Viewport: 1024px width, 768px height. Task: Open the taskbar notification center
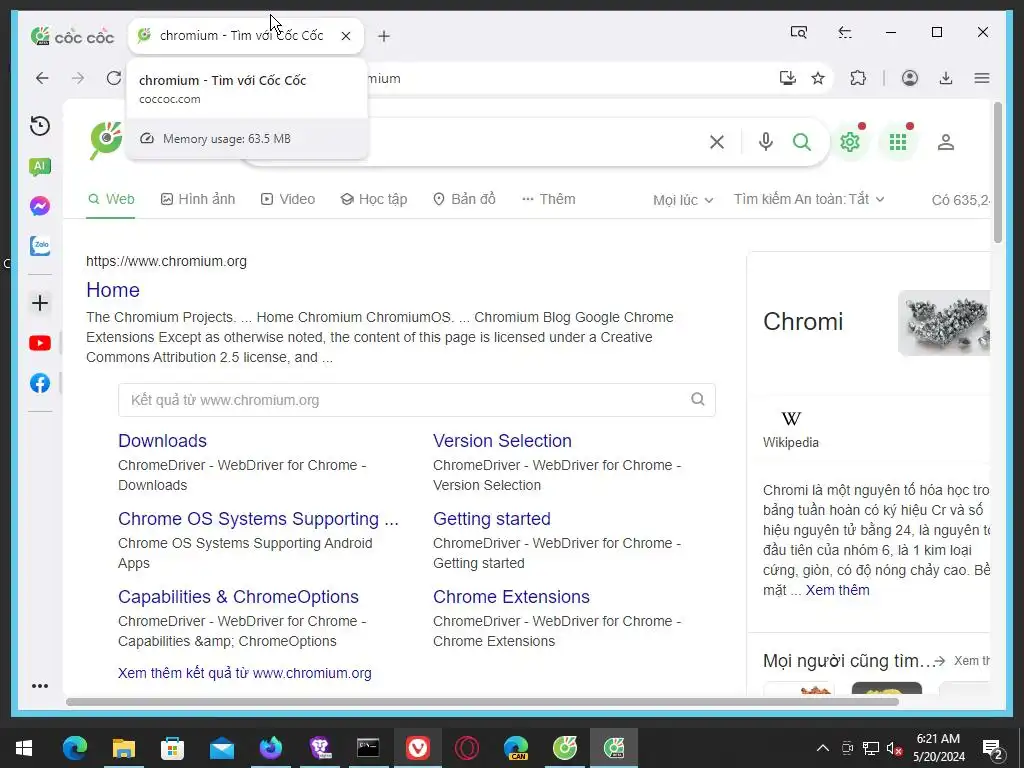pos(993,748)
